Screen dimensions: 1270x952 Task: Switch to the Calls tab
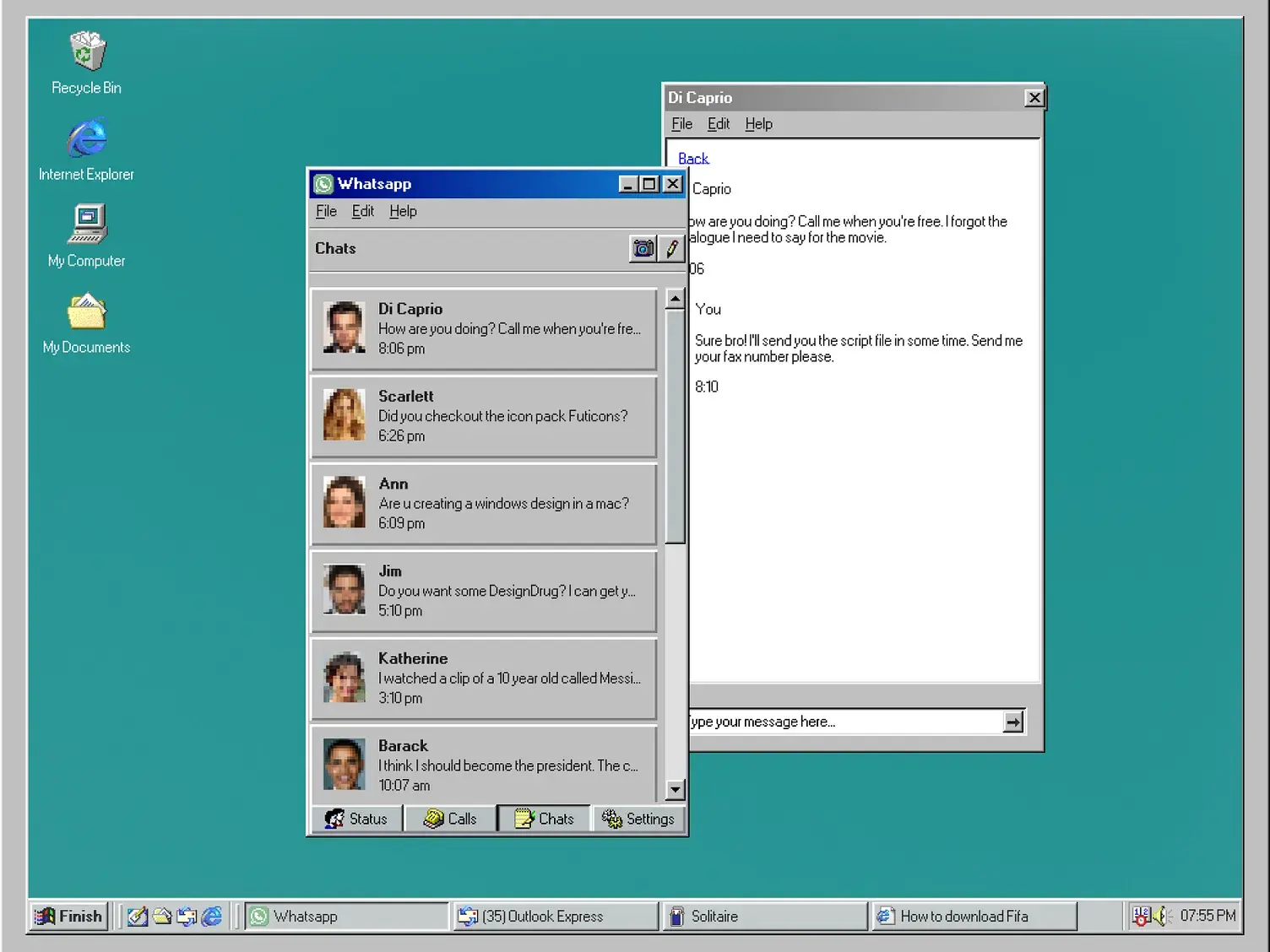(x=450, y=819)
